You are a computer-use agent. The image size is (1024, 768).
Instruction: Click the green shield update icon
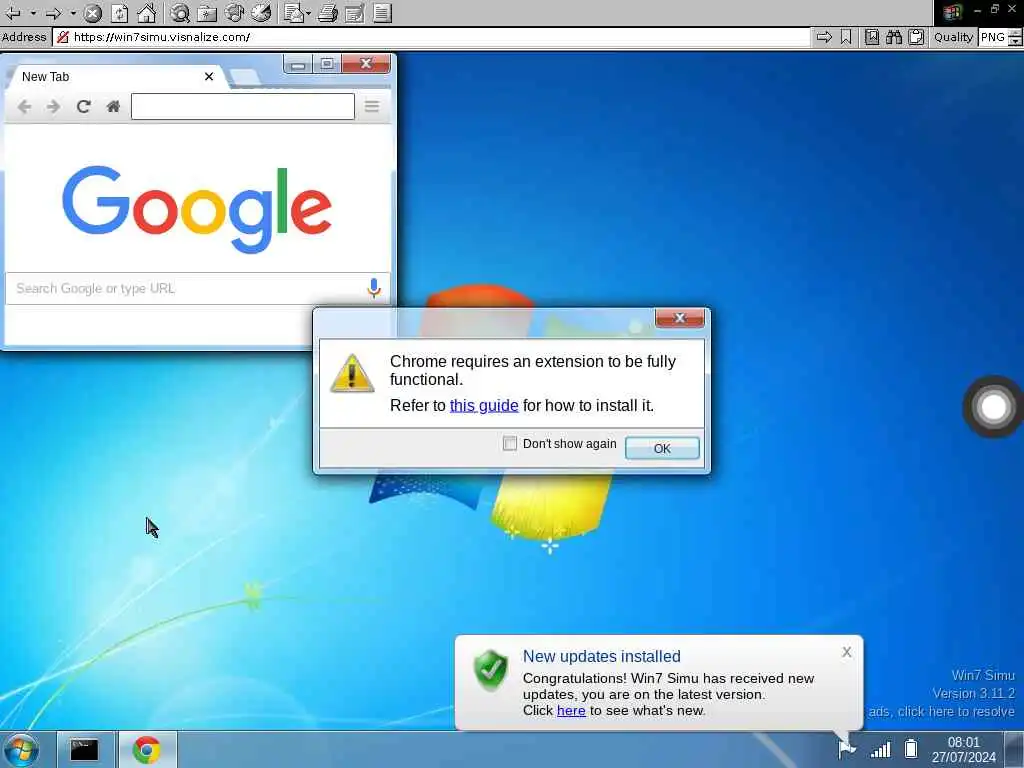490,670
